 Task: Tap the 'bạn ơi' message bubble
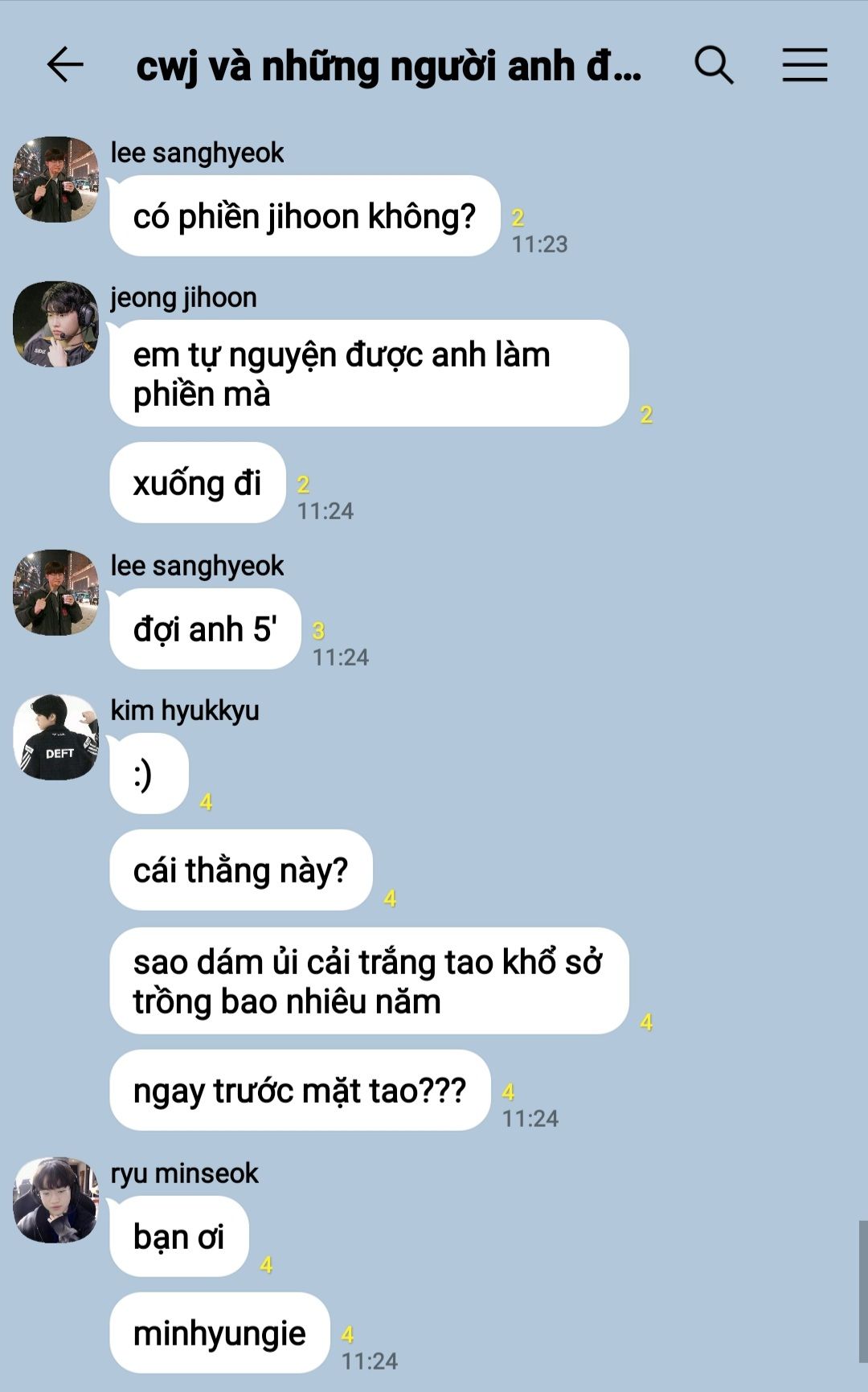179,1237
